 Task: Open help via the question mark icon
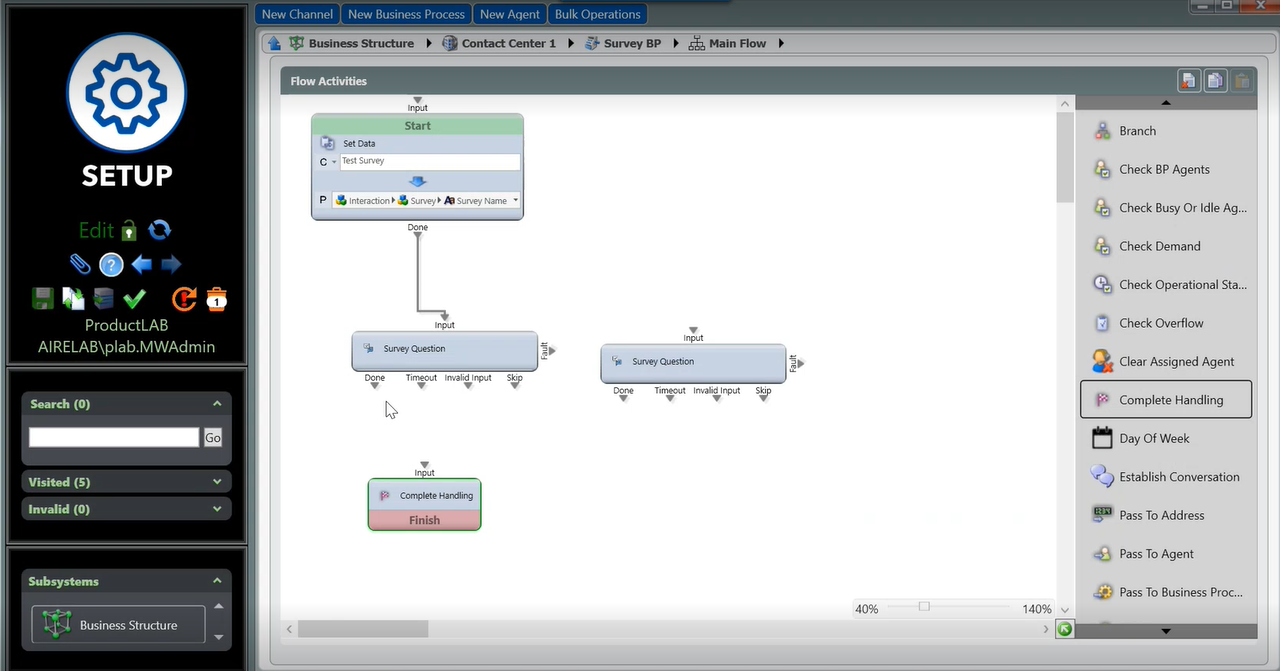coord(111,265)
